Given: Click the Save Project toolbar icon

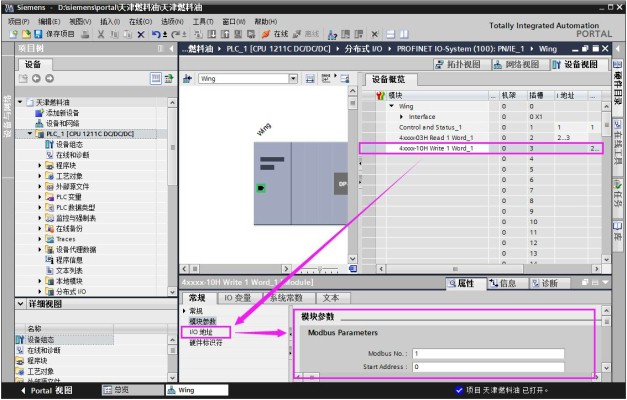Looking at the screenshot, I should click(x=38, y=34).
